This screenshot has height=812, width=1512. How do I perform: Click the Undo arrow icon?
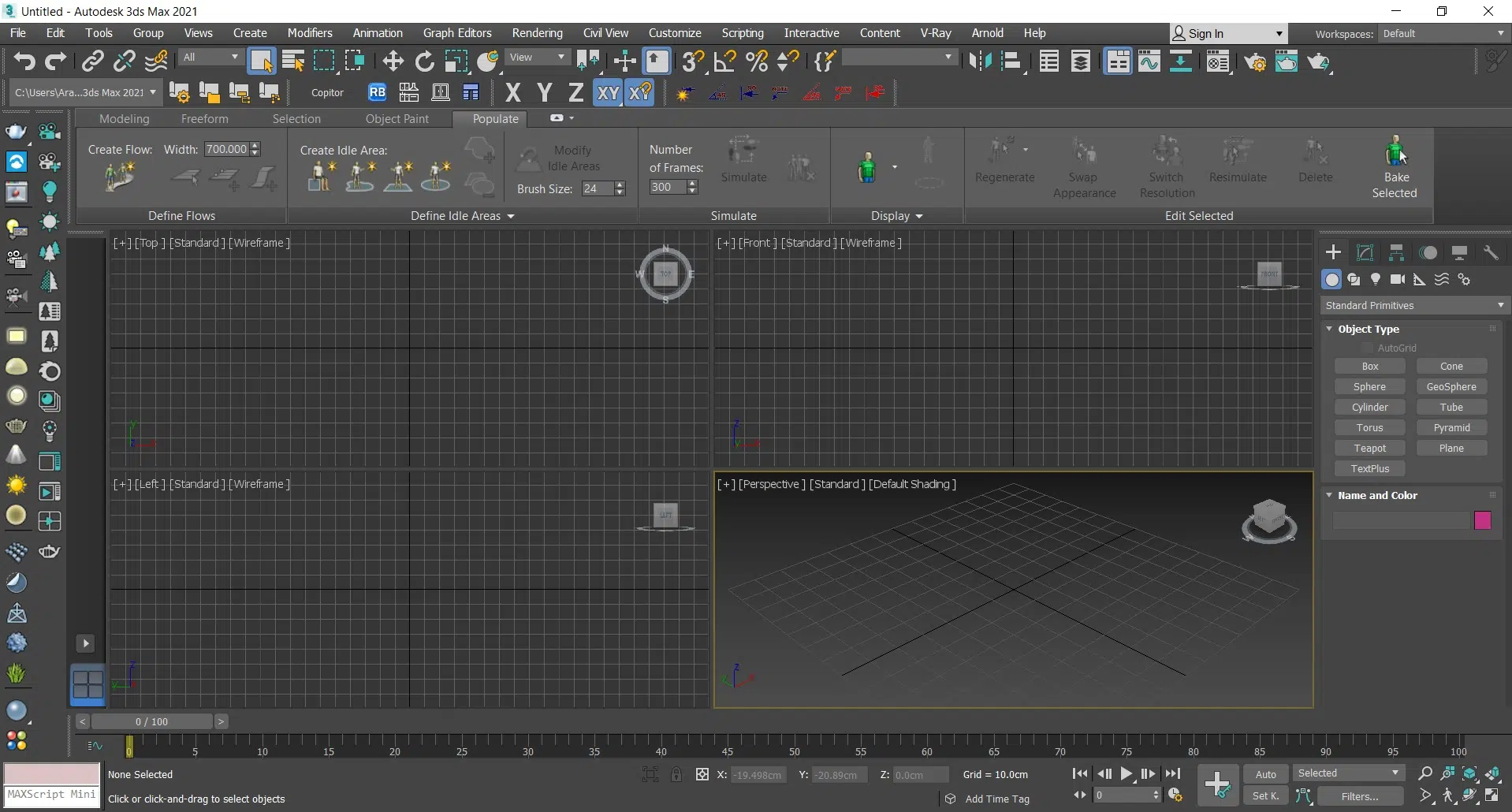click(x=24, y=61)
